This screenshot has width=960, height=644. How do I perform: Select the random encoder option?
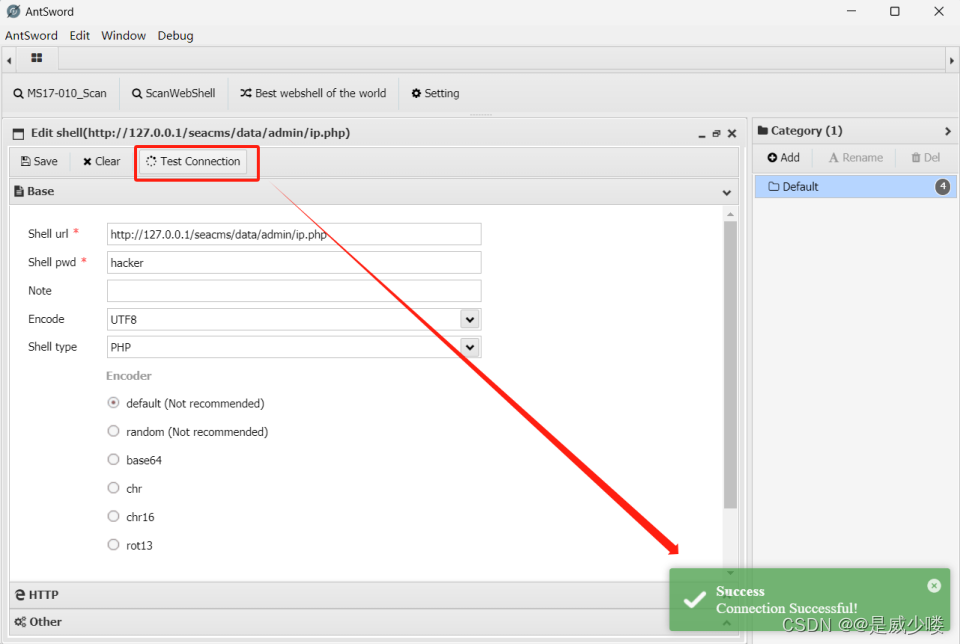(x=113, y=431)
